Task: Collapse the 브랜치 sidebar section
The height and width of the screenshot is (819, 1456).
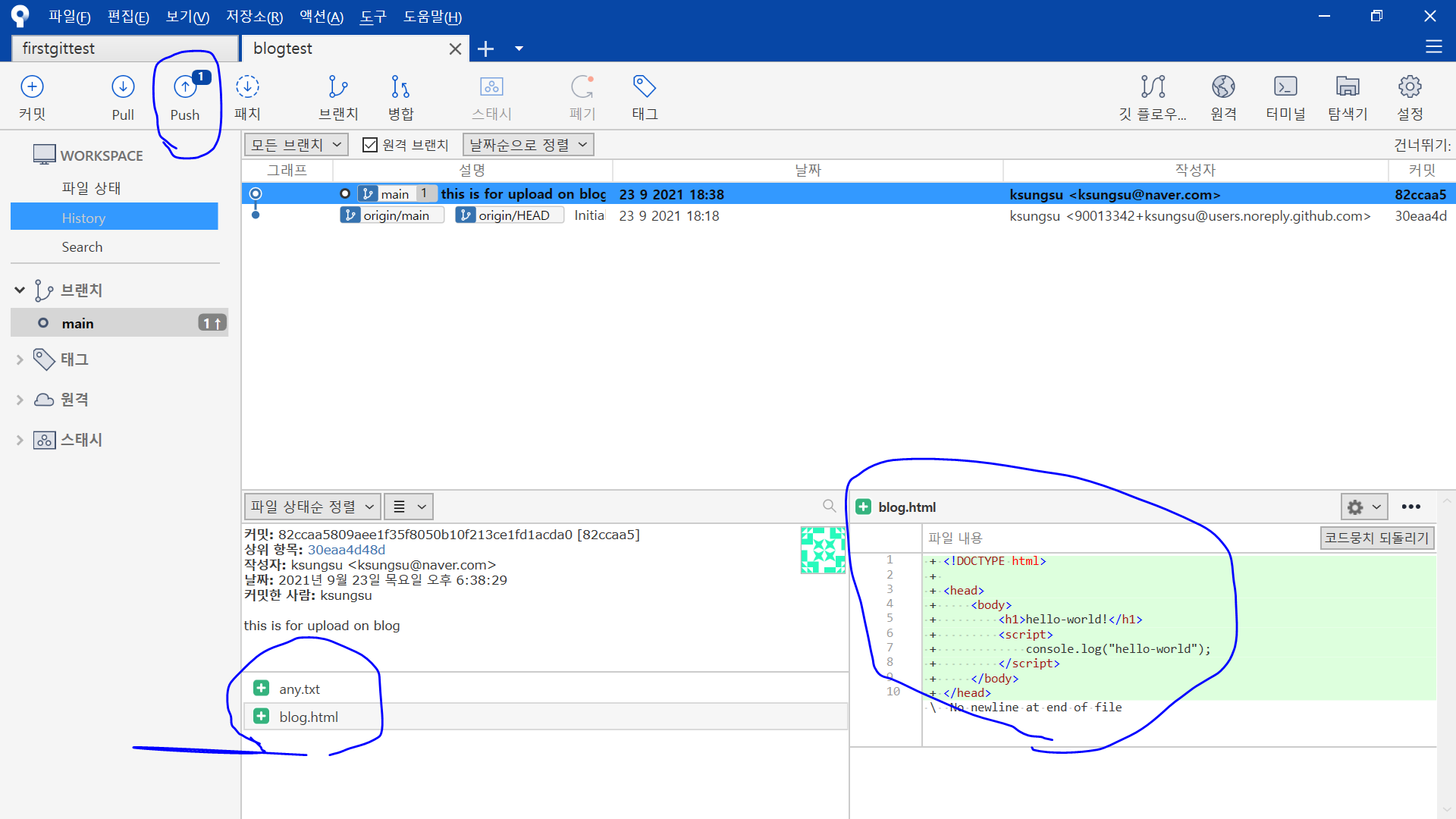Action: click(20, 290)
